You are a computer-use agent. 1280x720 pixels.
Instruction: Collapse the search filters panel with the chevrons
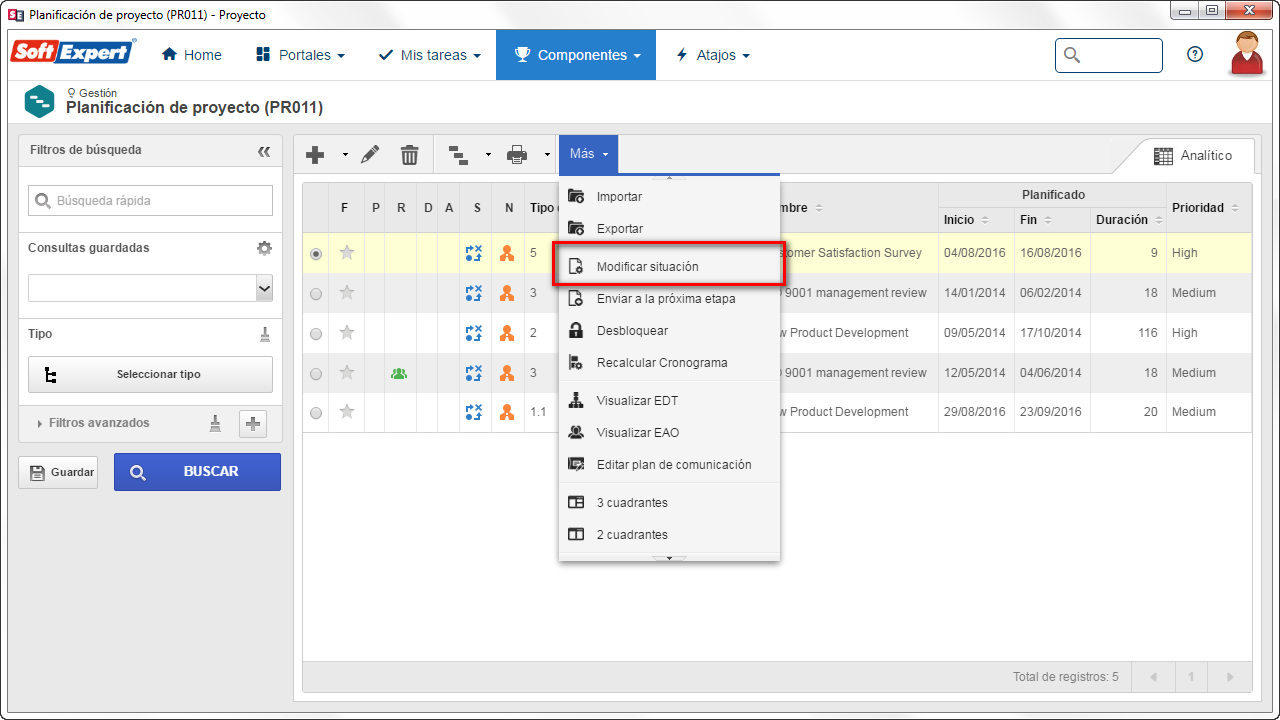point(264,151)
